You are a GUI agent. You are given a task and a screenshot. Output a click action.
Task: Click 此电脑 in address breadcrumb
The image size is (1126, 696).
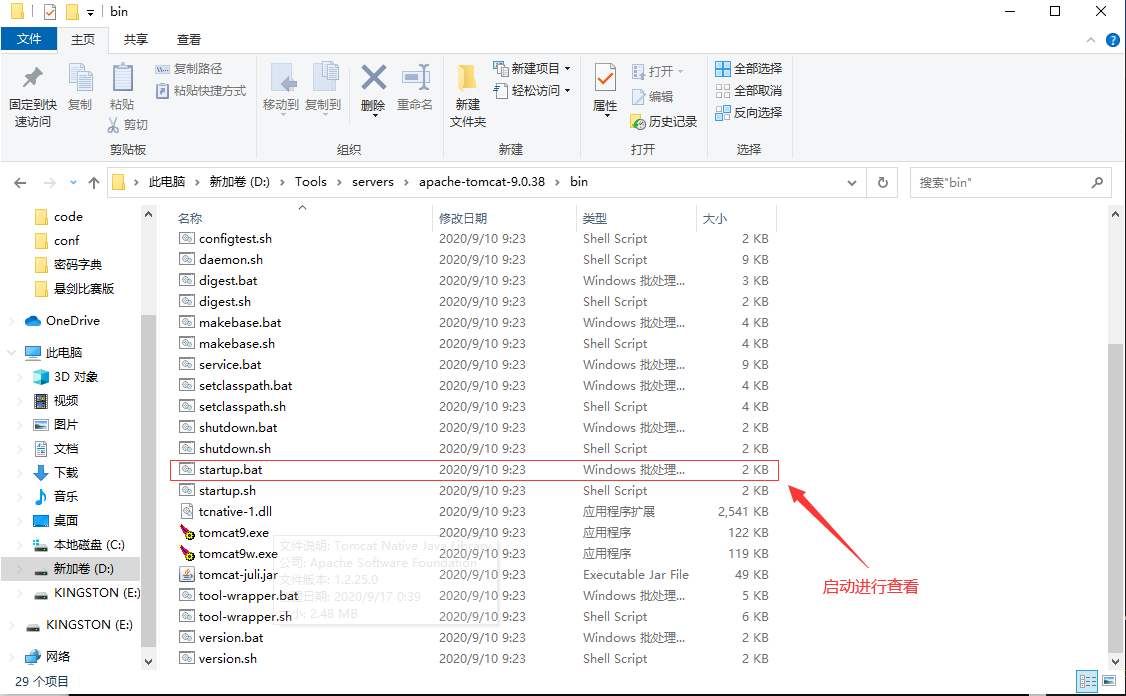(167, 182)
